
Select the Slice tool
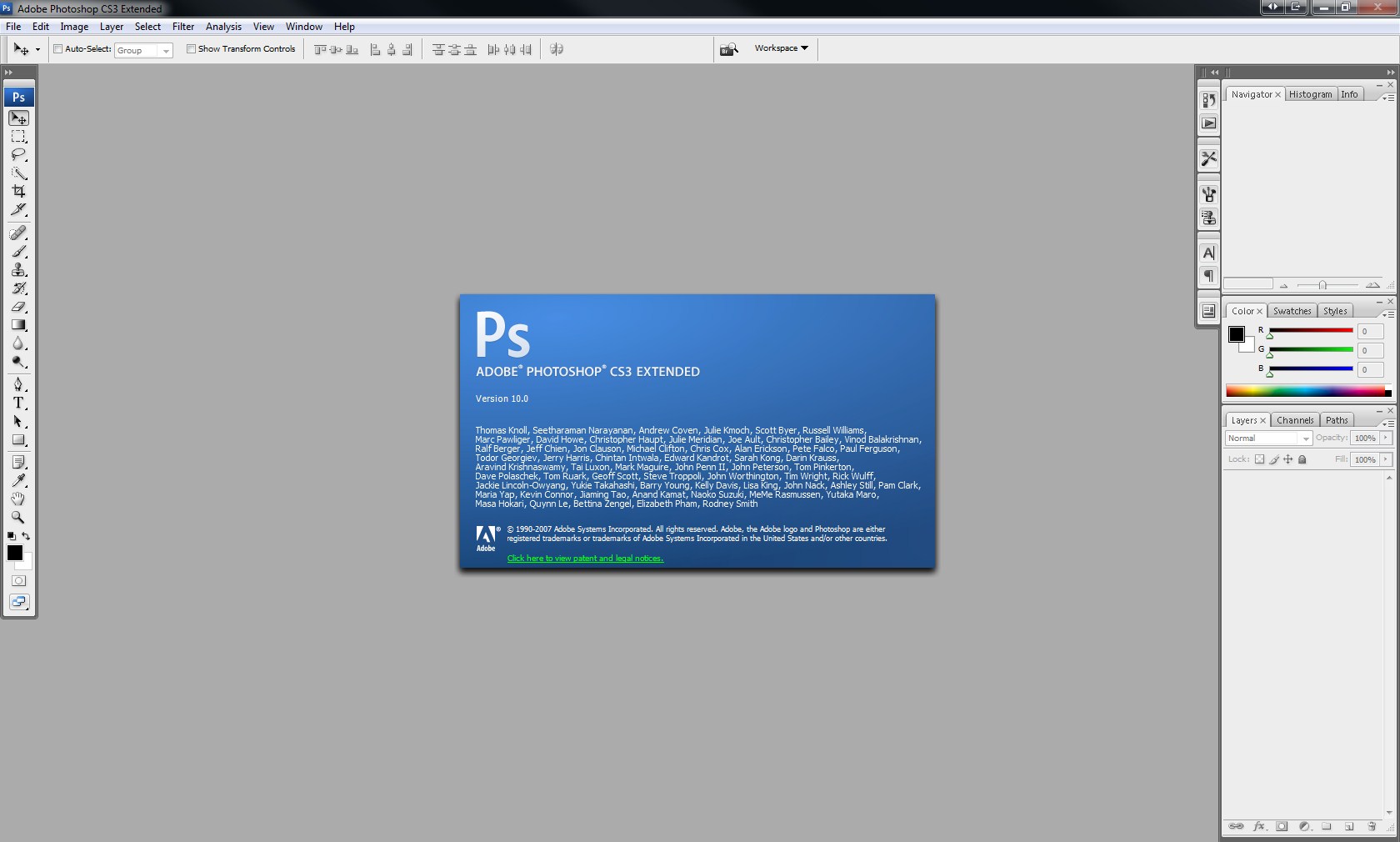point(18,210)
